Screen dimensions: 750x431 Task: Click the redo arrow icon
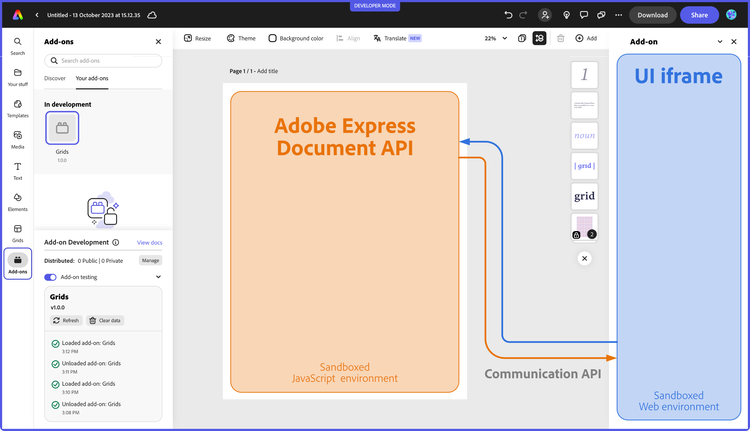tap(524, 15)
